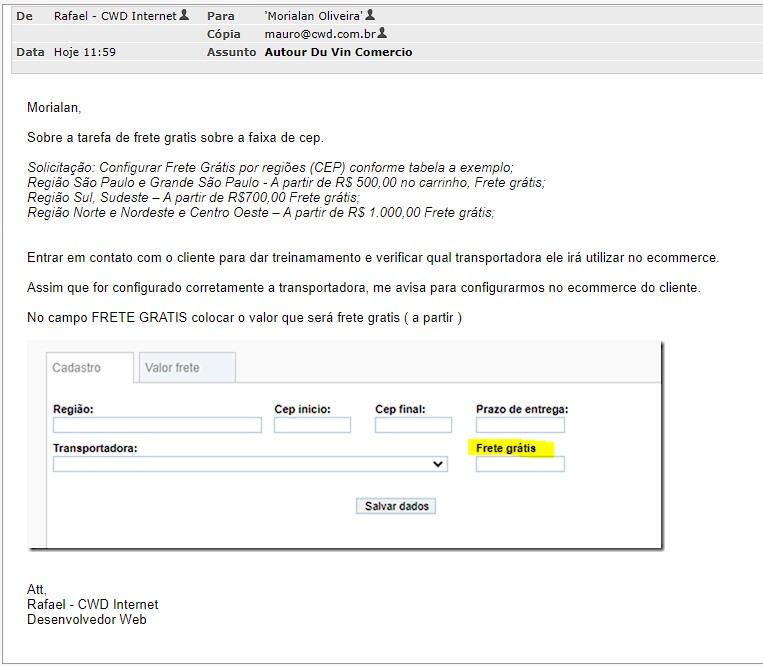763x666 pixels.
Task: Click the 'Solicitação: Configurar Frete Grátis' line
Action: 271,167
